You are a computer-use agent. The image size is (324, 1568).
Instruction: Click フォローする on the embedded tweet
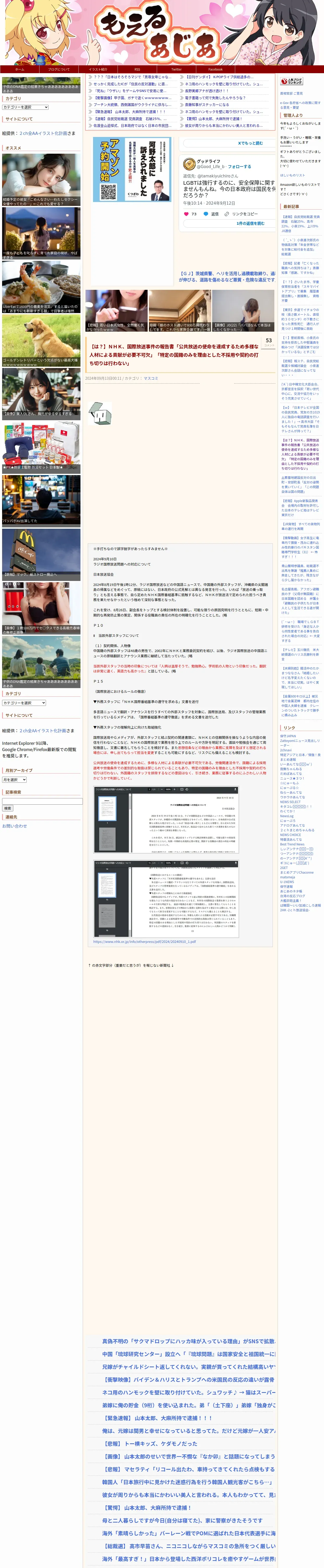point(239,167)
